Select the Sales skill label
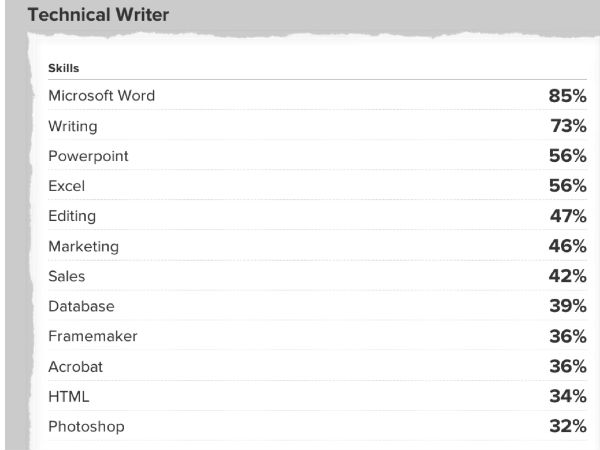The height and width of the screenshot is (450, 600). tap(67, 276)
